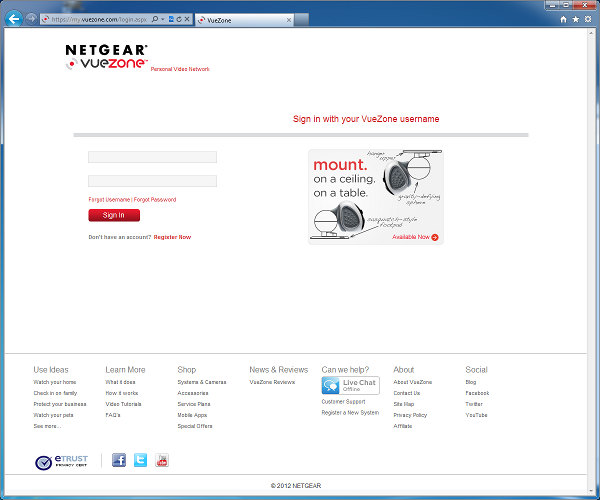Click the page scrollbar up arrow

[591, 33]
